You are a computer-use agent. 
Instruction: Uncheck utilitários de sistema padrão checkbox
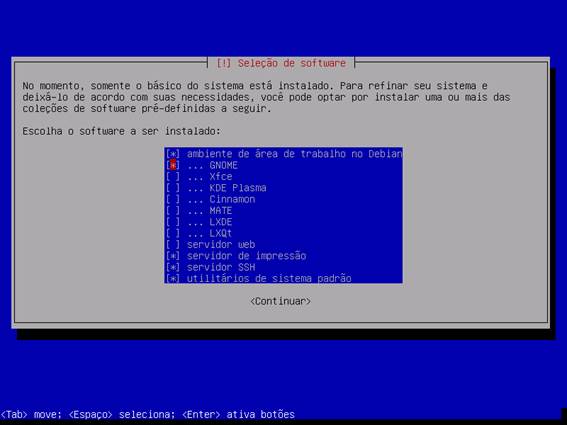(173, 279)
